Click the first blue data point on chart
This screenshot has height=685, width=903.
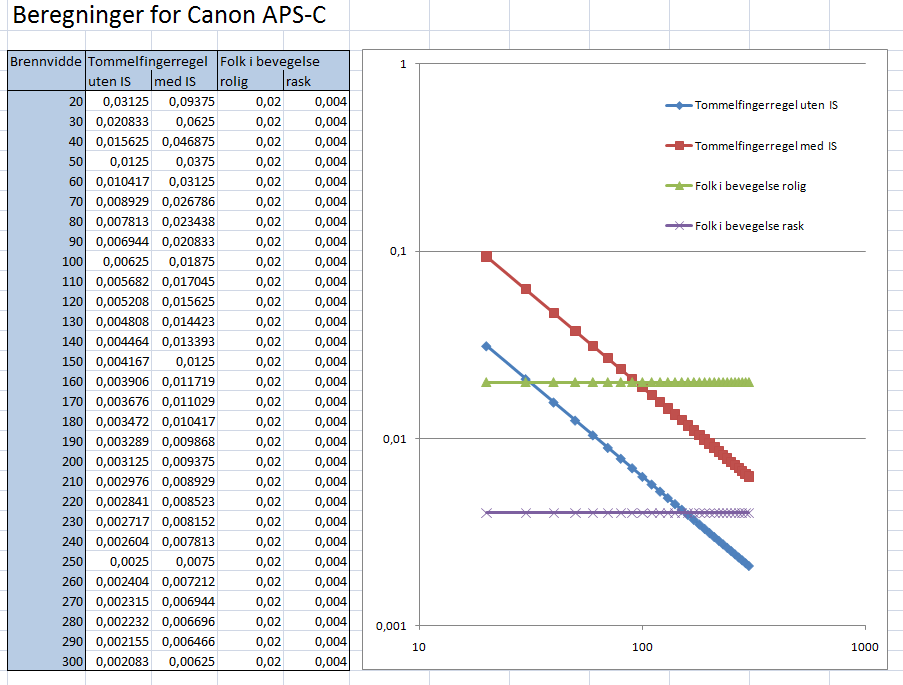click(x=487, y=346)
